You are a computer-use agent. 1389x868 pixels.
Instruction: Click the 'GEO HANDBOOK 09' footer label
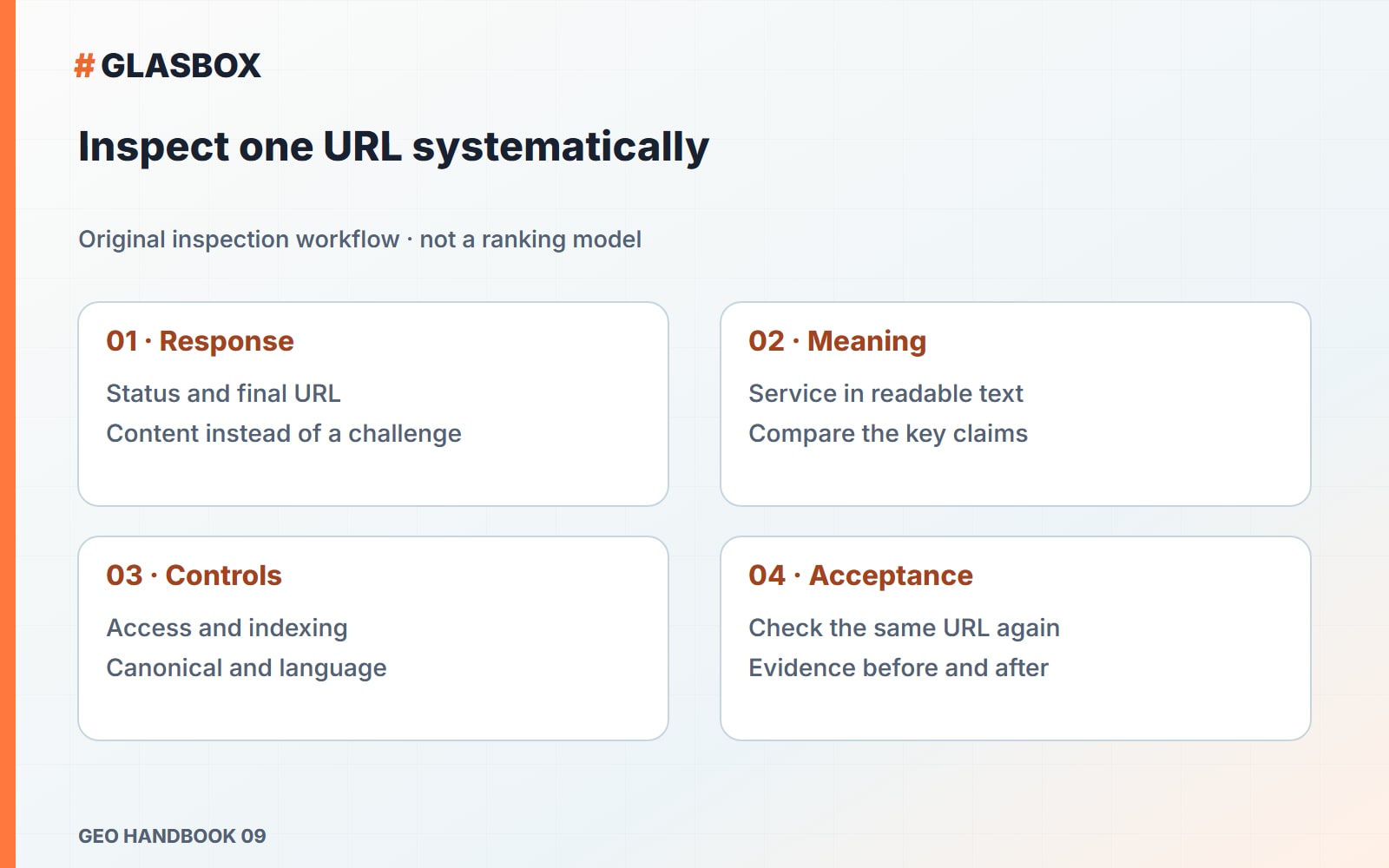tap(172, 836)
